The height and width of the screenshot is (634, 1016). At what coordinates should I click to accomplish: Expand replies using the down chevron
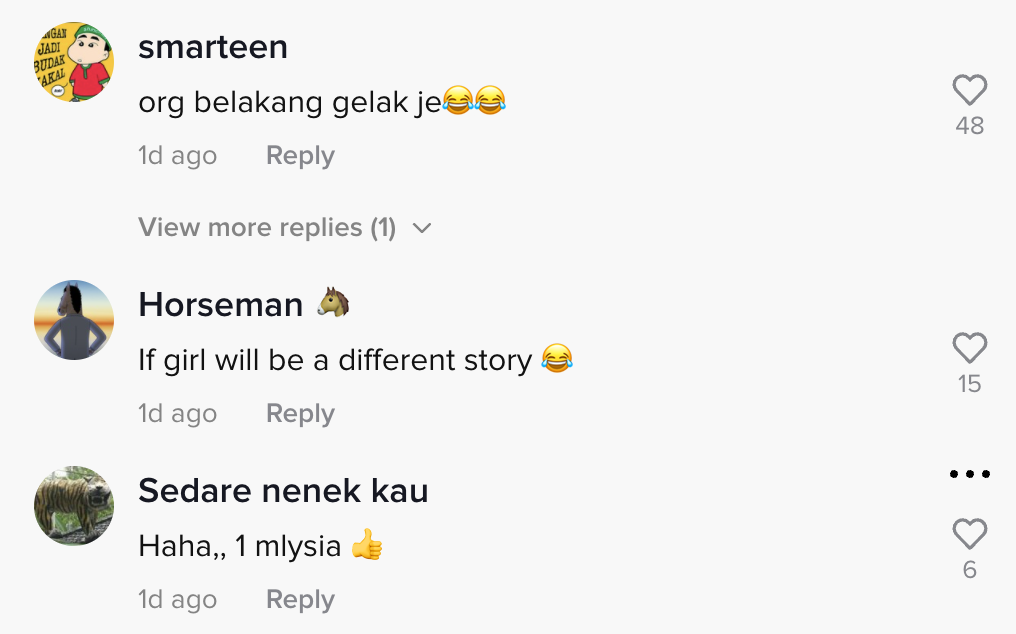pyautogui.click(x=422, y=228)
